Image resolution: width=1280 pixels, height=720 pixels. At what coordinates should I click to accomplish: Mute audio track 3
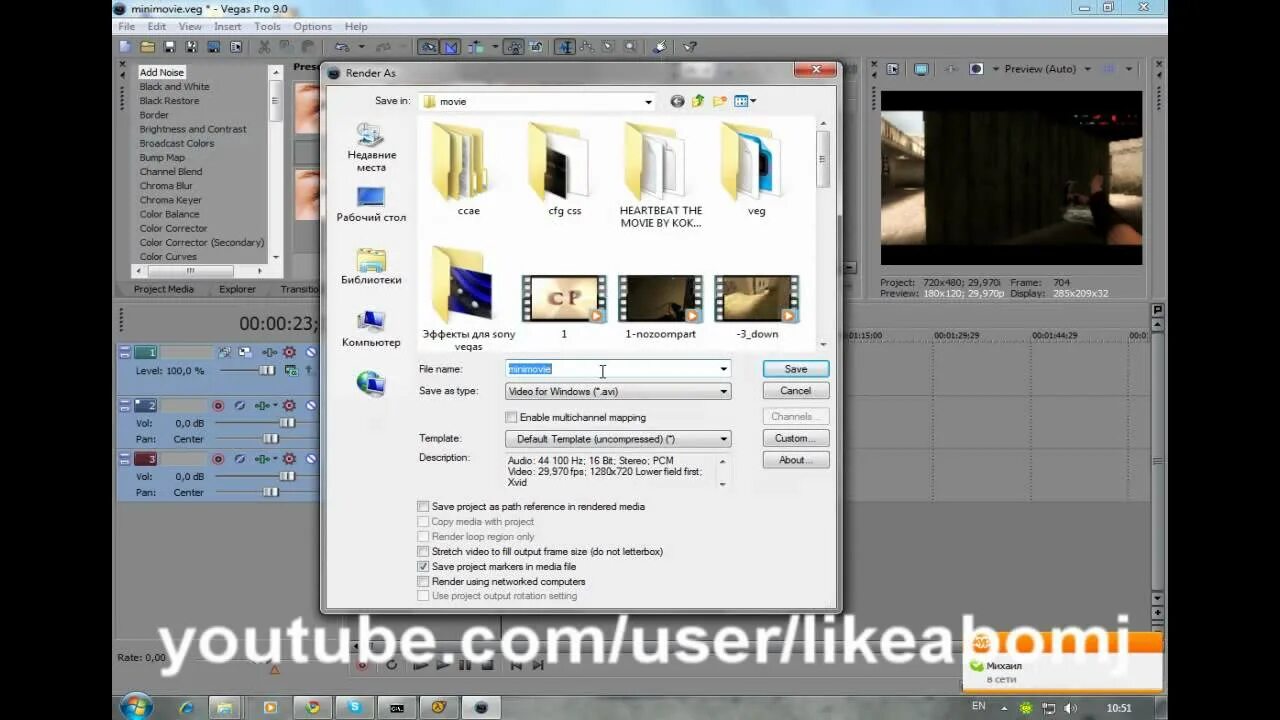(311, 459)
